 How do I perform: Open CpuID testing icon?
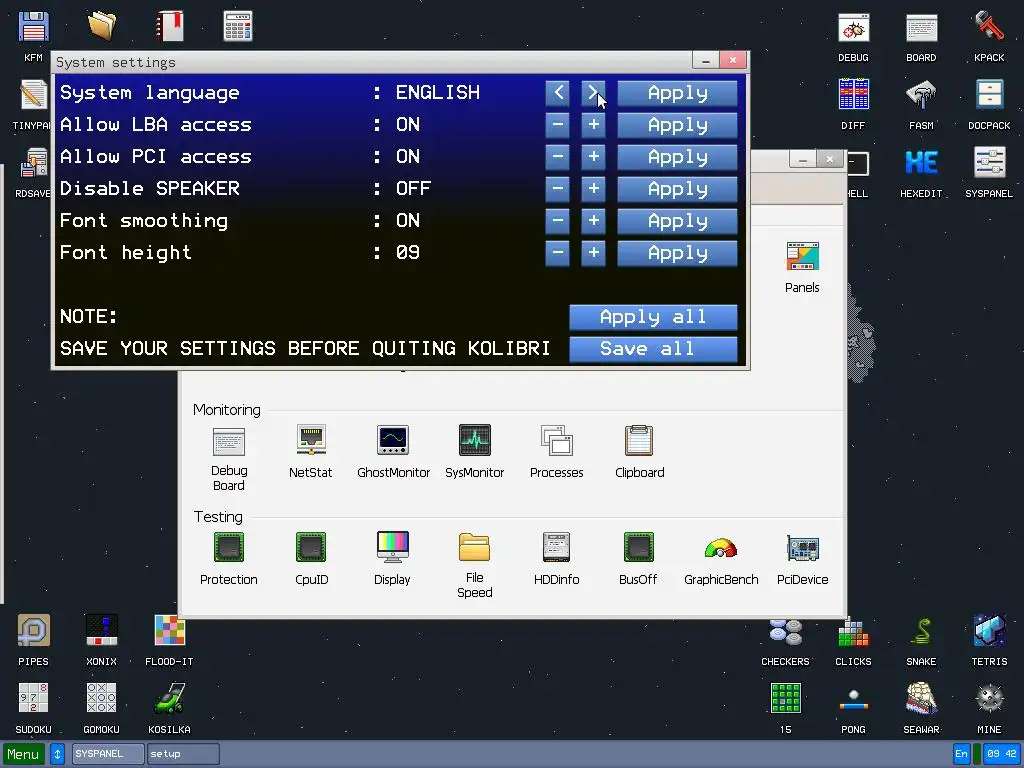[311, 547]
